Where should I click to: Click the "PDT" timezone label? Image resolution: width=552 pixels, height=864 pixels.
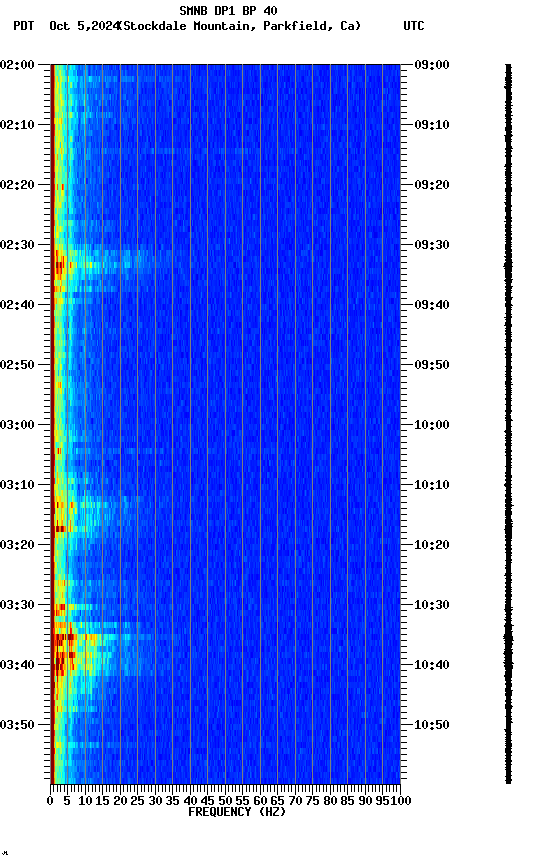click(x=24, y=26)
